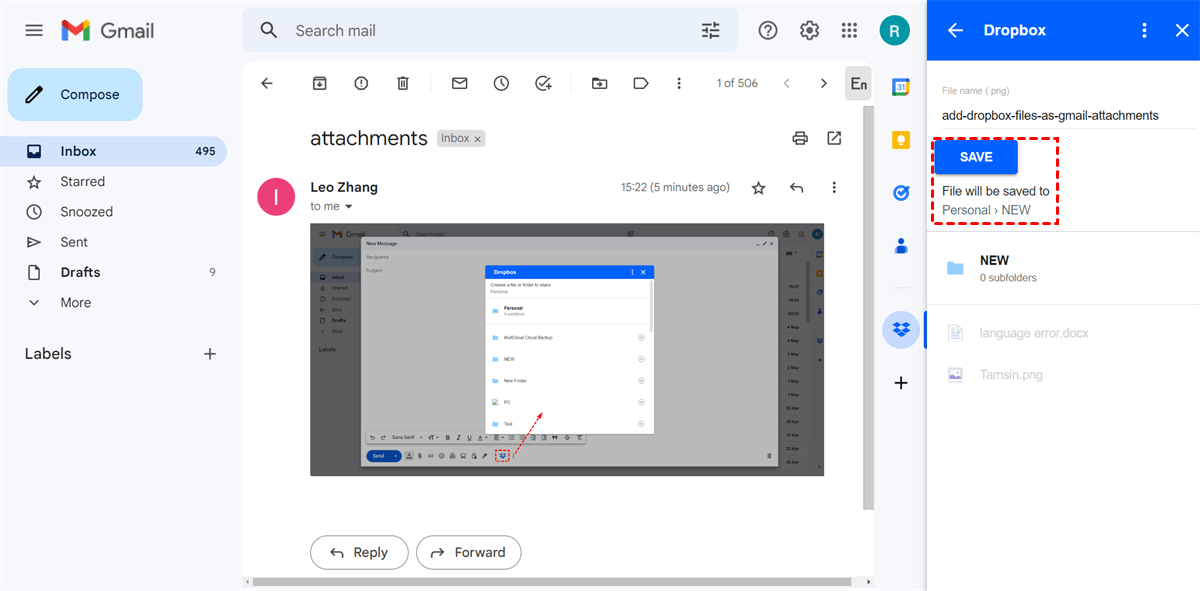Screen dimensions: 1200x591
Task: Mark email as unread
Action: pyautogui.click(x=459, y=83)
